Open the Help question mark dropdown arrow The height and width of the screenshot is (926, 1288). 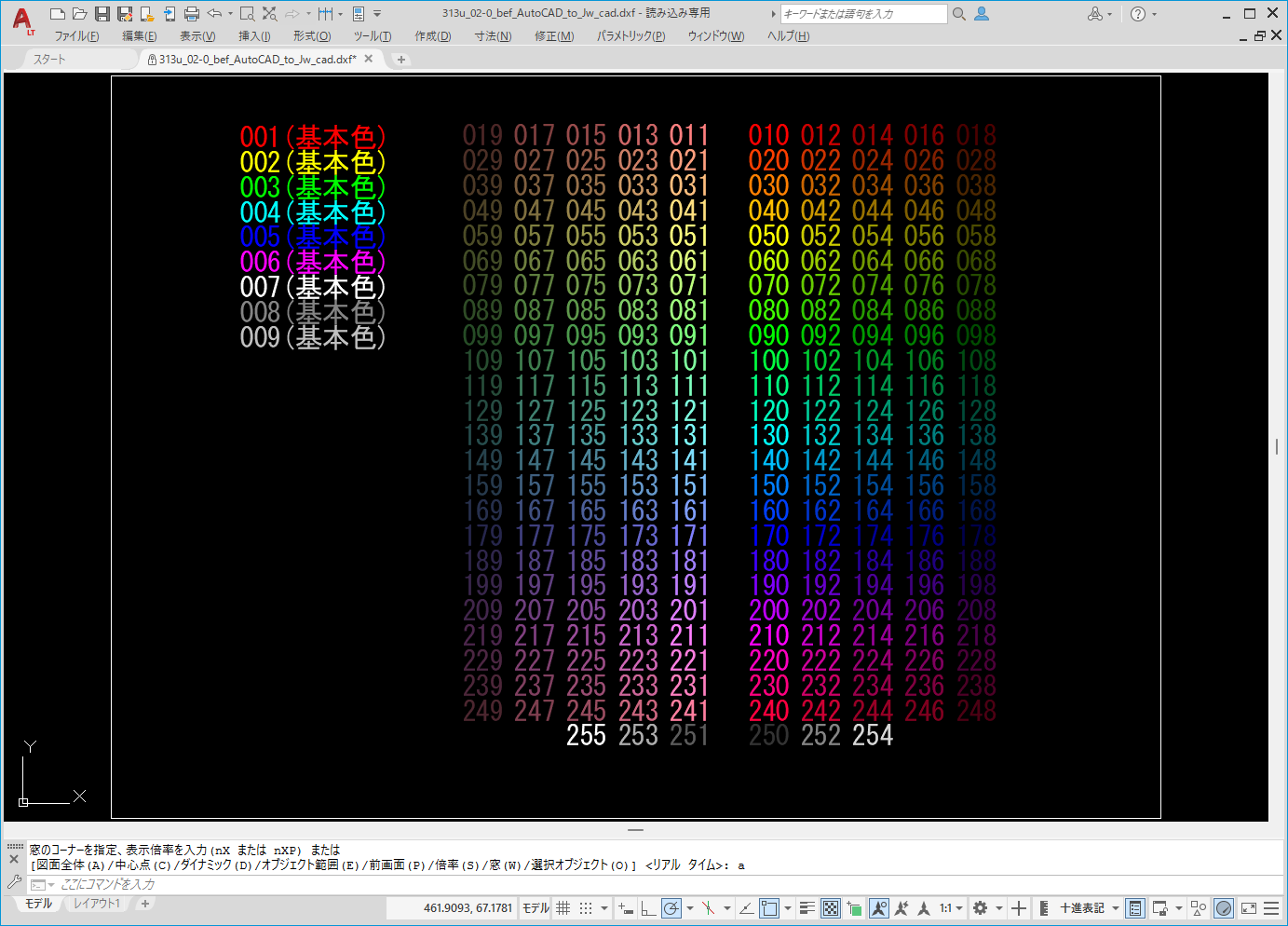pos(1155,14)
